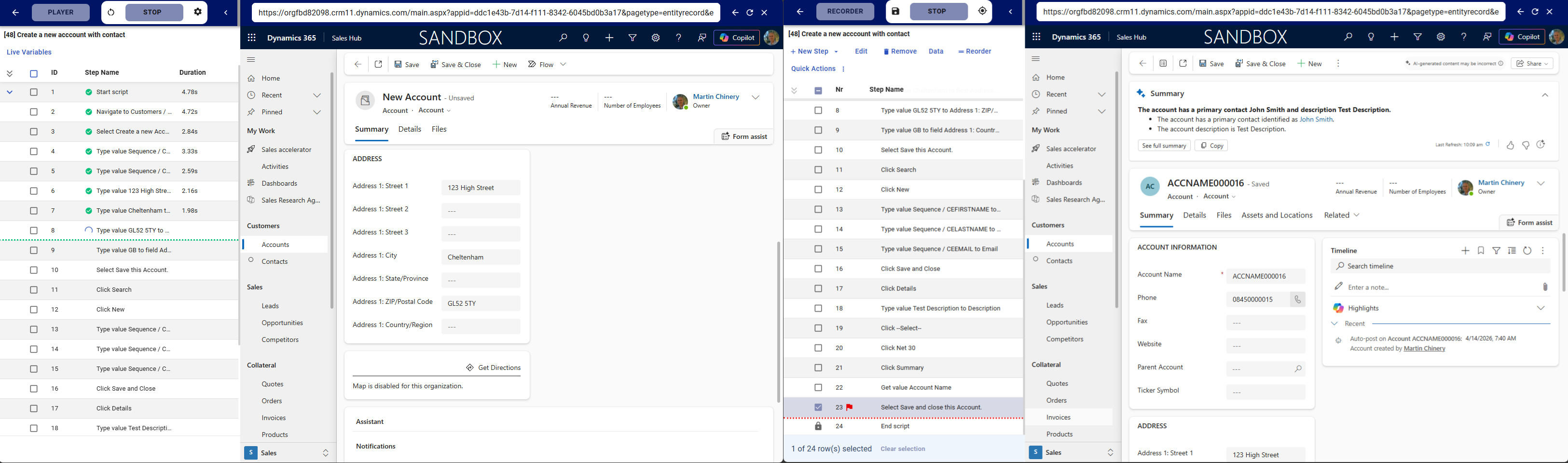1568x463 pixels.
Task: Tick the checkbox for player step 9
Action: pyautogui.click(x=34, y=250)
